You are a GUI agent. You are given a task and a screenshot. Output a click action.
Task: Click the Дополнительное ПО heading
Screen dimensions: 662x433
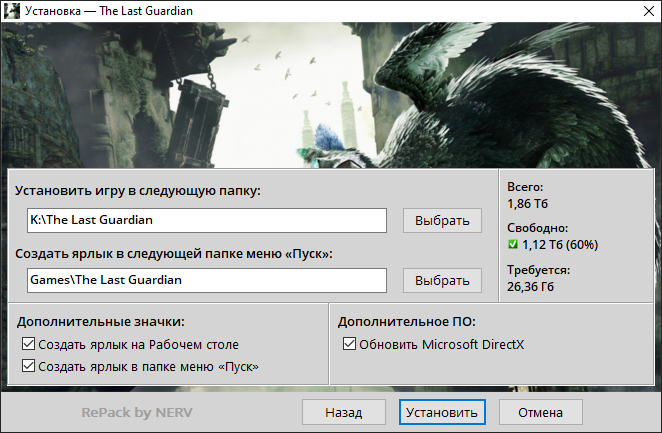407,322
